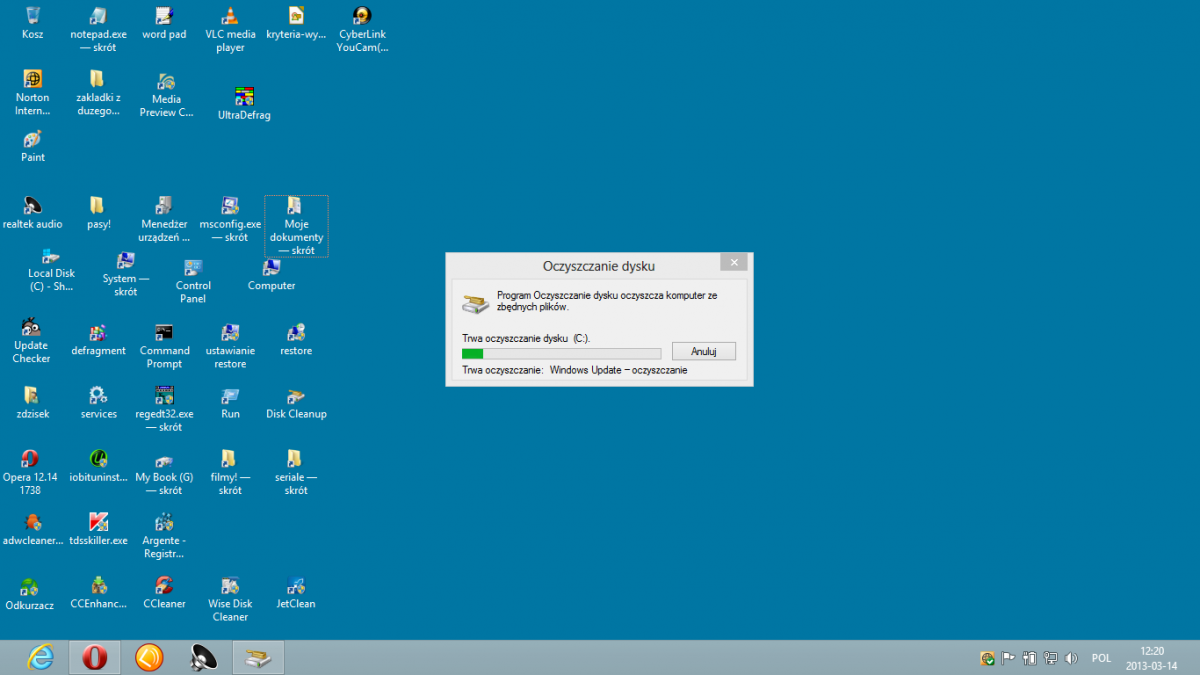
Task: Open CyberLink YouCam desktop icon
Action: point(362,15)
